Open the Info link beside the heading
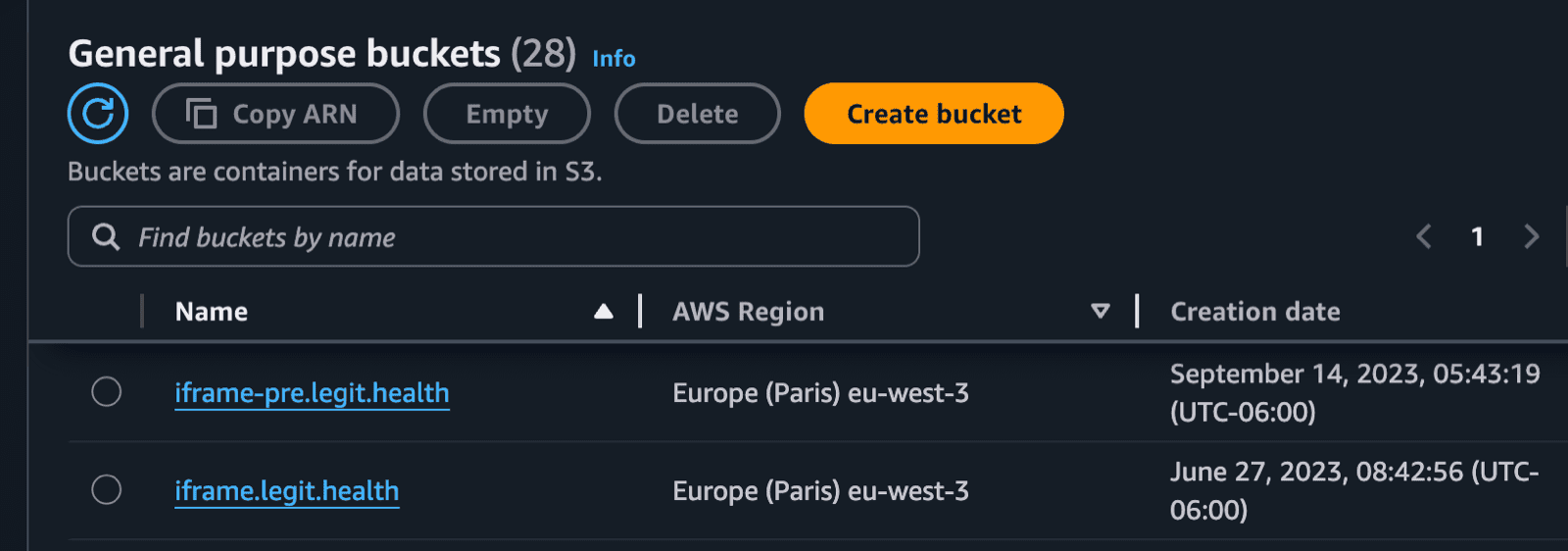 [613, 59]
